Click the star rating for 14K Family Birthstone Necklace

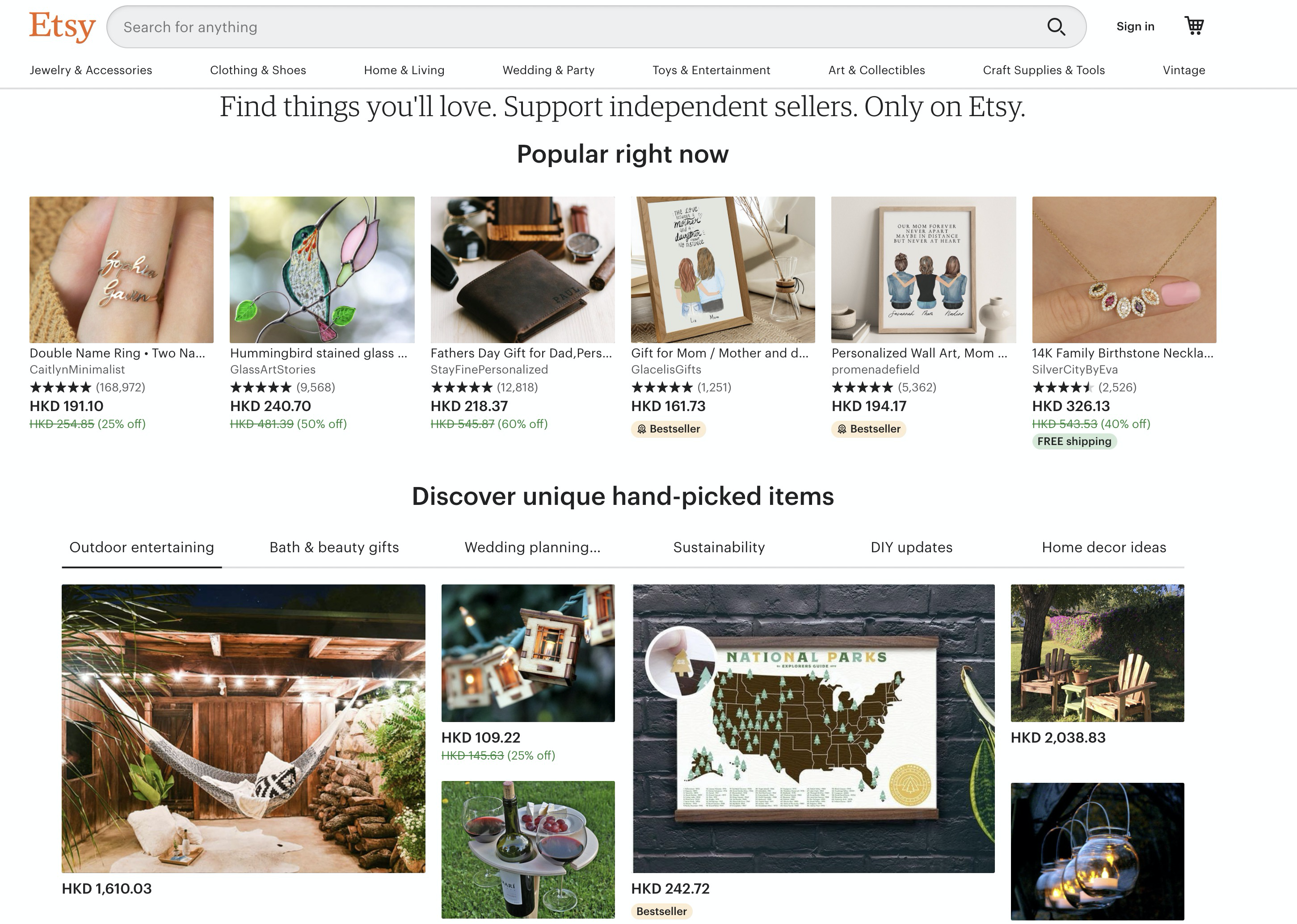pyautogui.click(x=1062, y=387)
